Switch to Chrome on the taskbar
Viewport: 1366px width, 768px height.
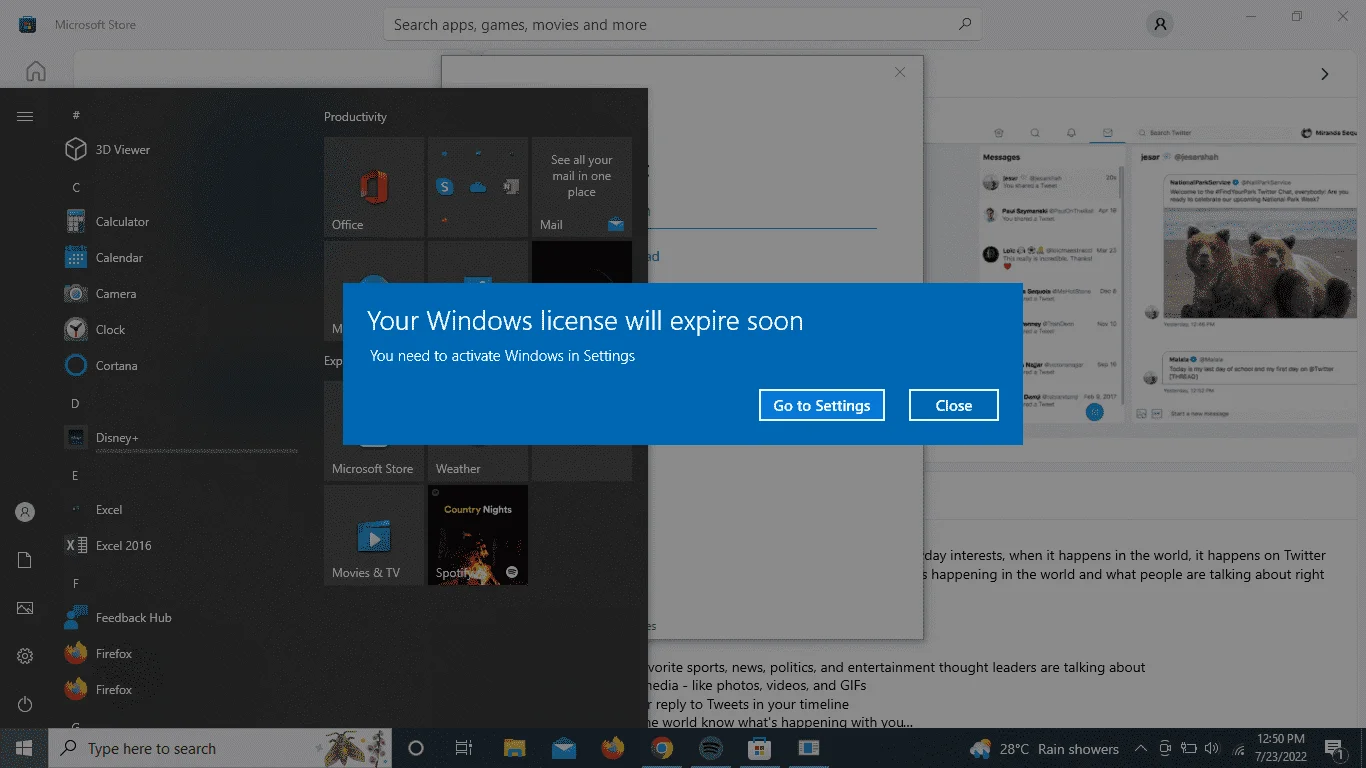tap(661, 748)
